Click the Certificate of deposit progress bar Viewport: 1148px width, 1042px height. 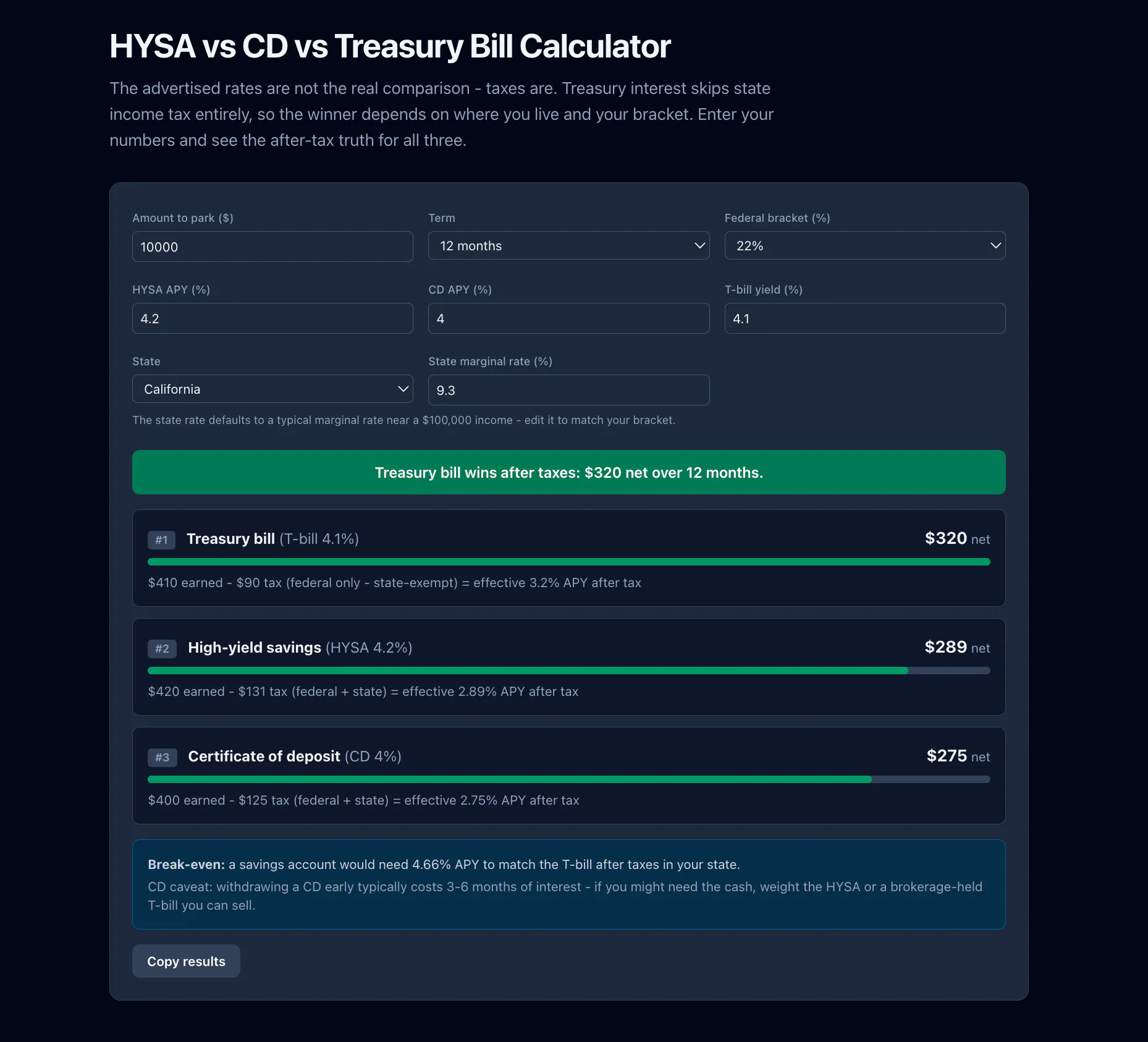pos(569,779)
